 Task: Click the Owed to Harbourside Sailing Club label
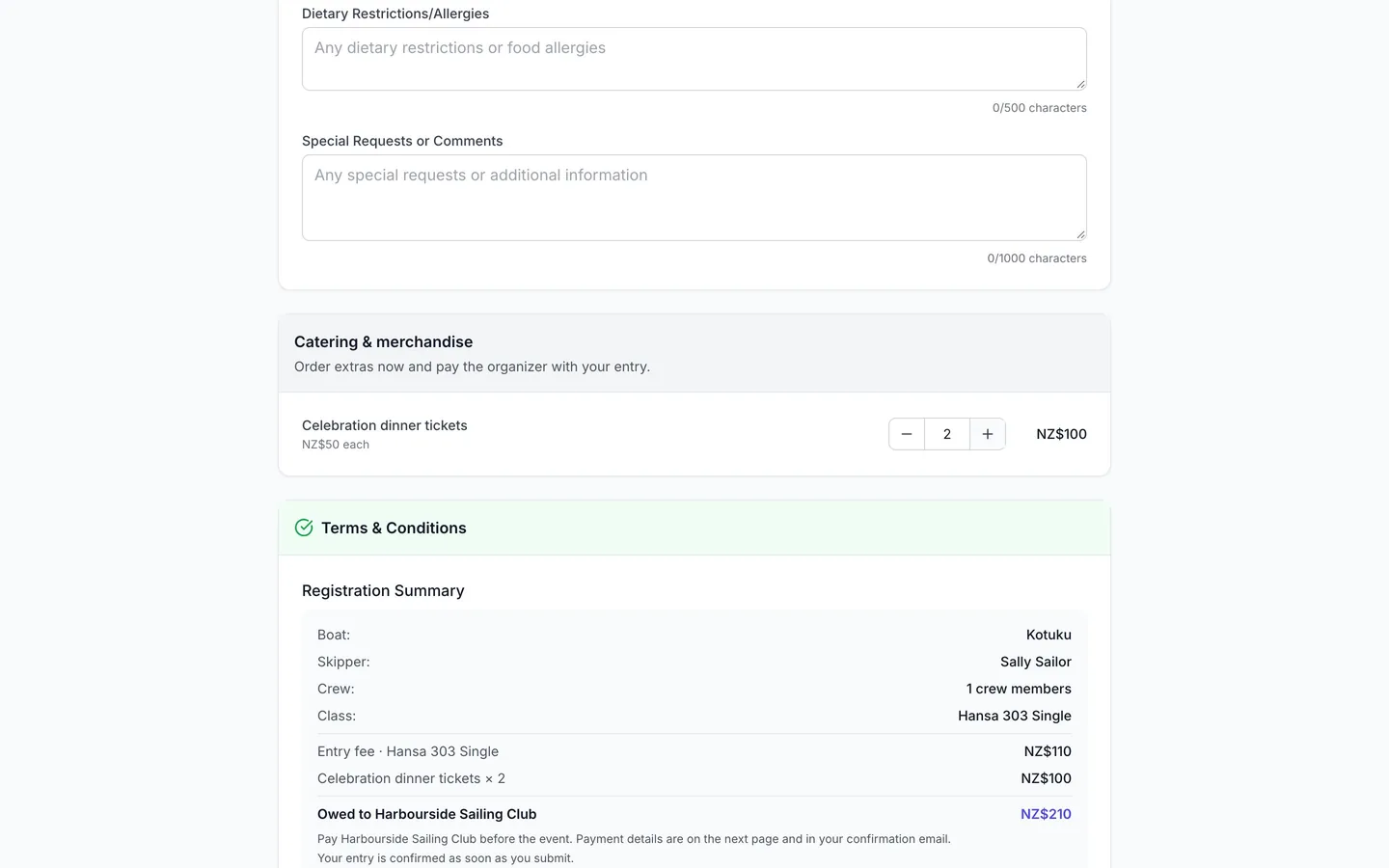coord(427,814)
